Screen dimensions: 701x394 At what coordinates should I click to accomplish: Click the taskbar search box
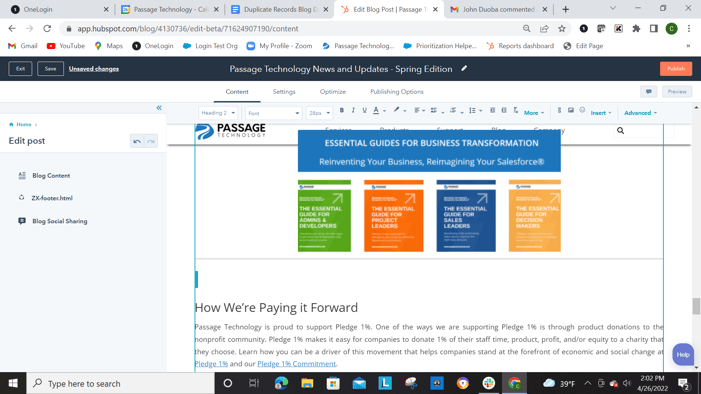(121, 383)
